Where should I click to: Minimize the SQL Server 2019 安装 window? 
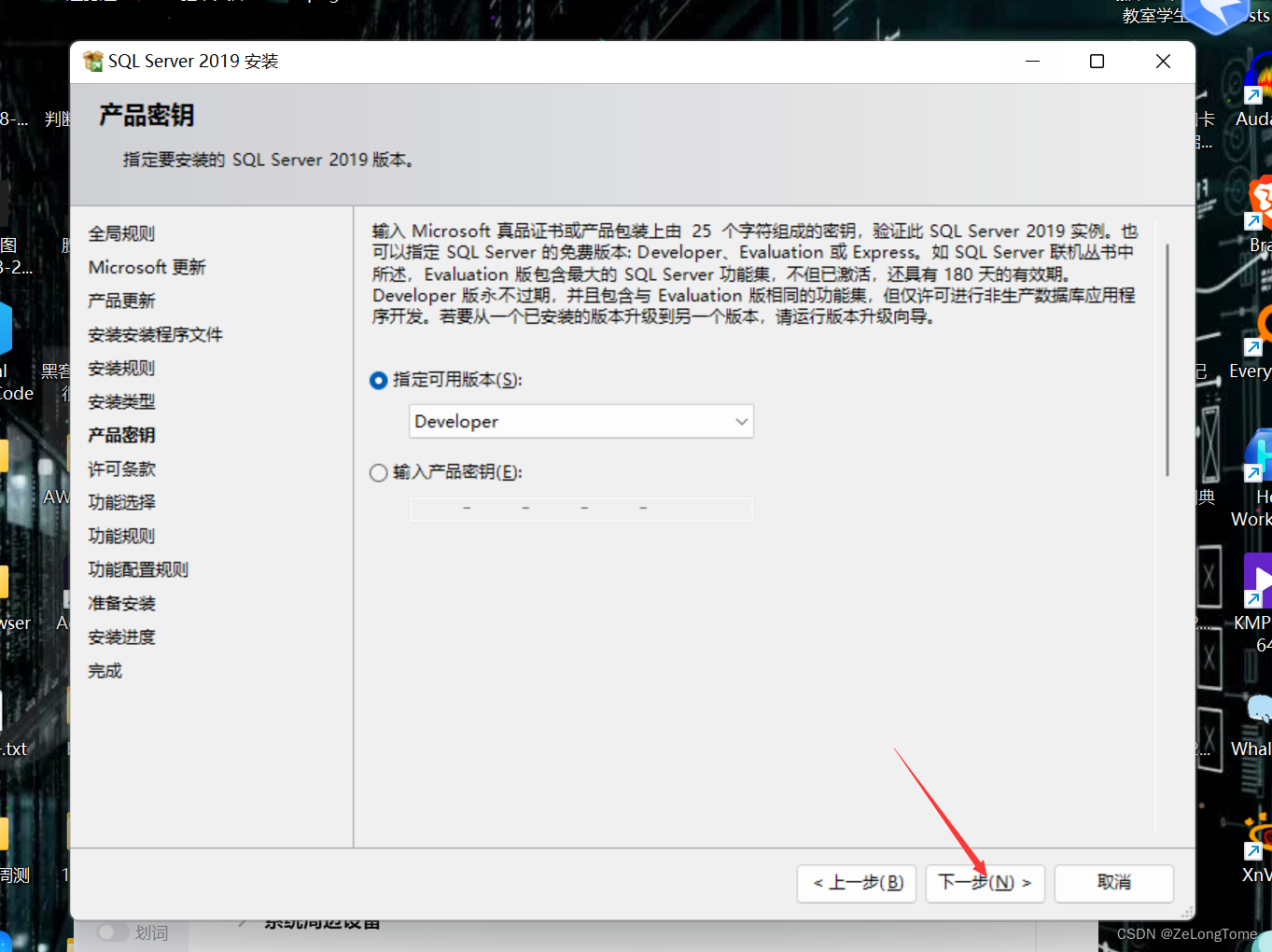point(1032,62)
